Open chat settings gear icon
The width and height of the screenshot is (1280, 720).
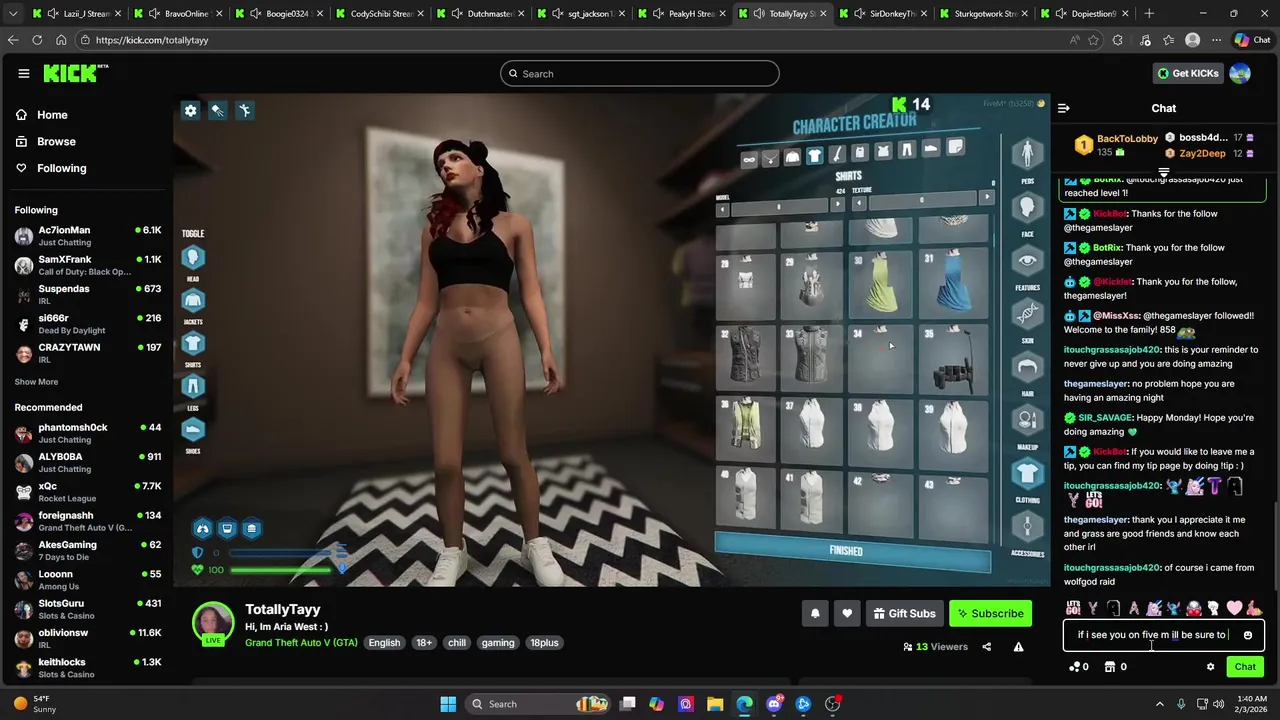click(x=1210, y=667)
